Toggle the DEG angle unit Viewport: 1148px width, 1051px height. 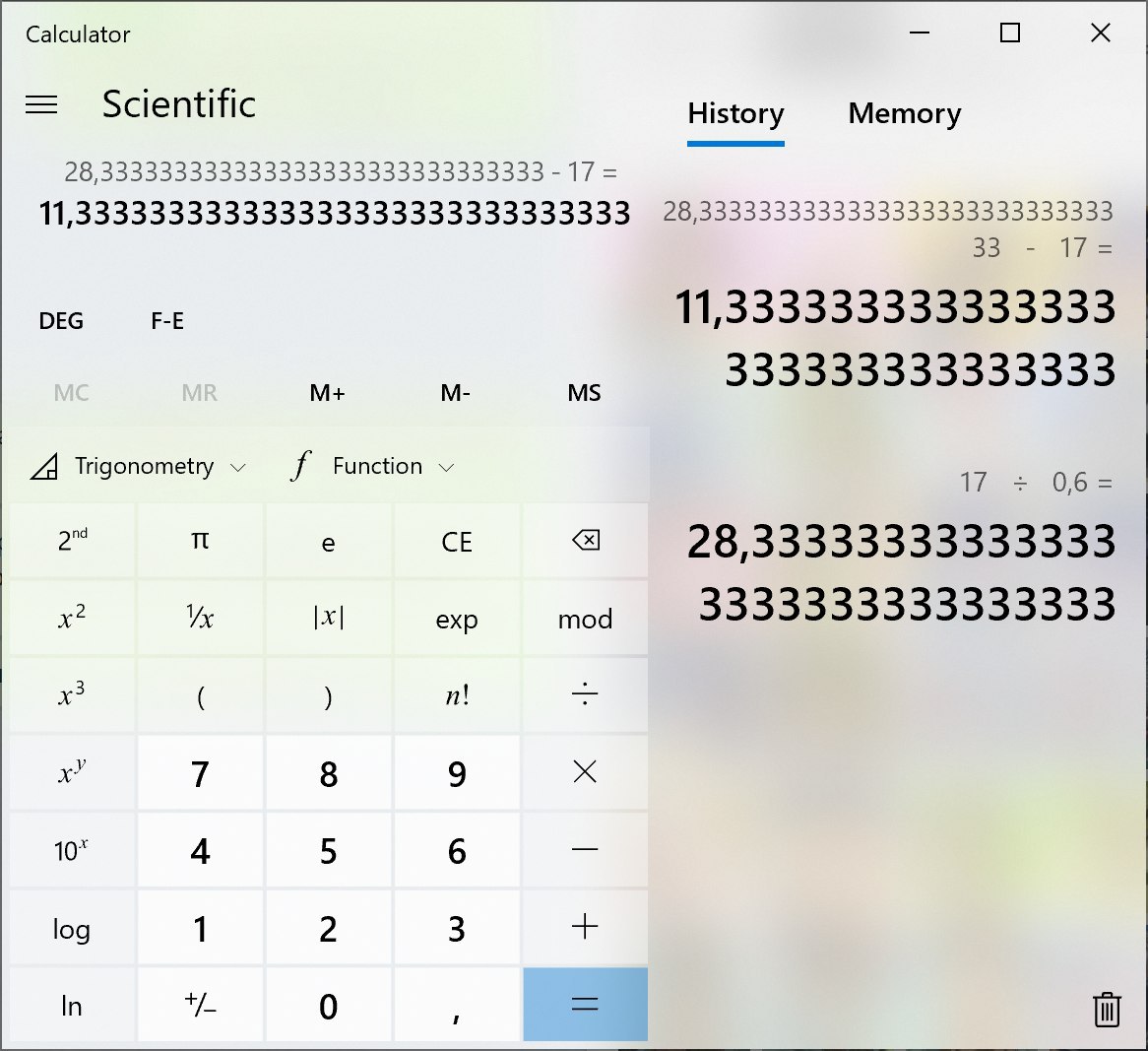tap(61, 321)
